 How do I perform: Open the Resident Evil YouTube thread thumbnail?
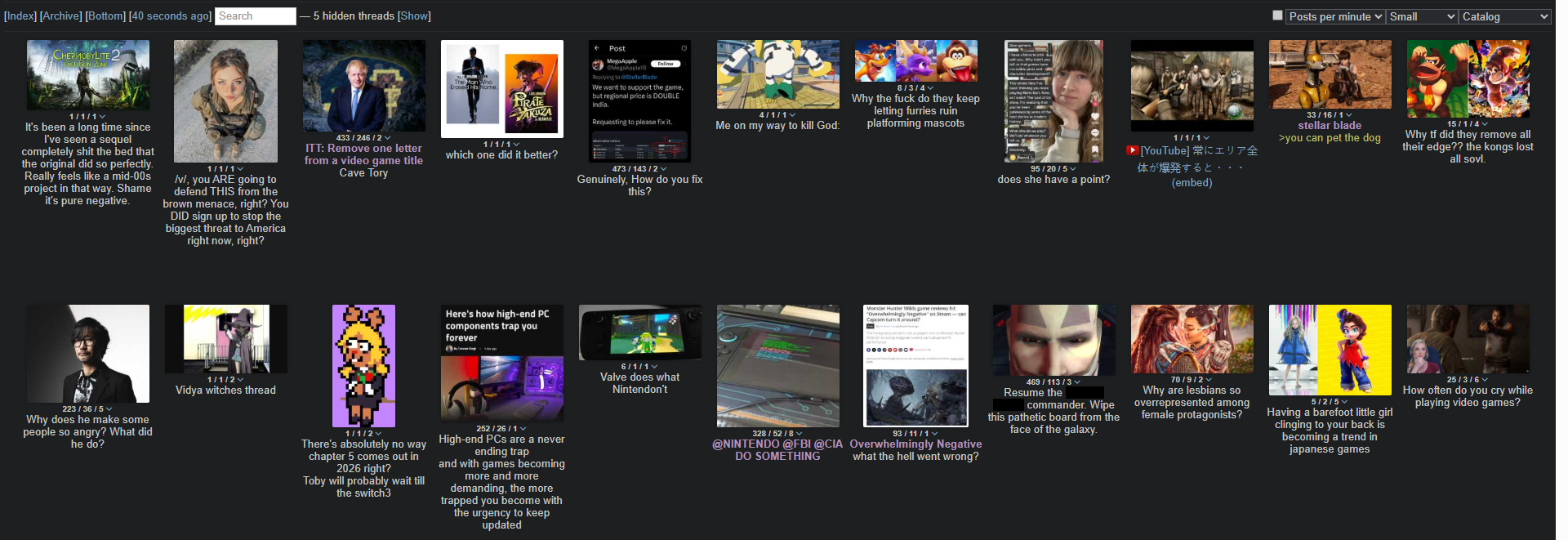point(1192,86)
